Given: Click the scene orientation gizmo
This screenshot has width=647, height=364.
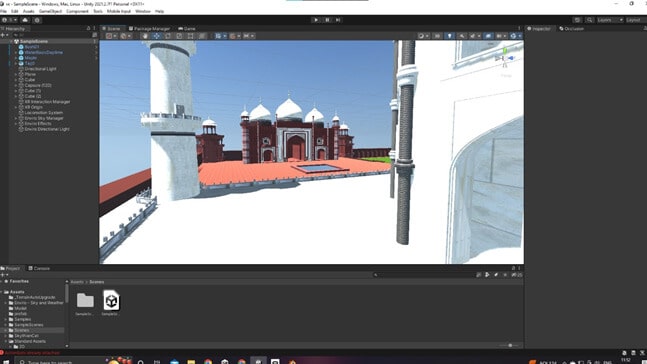Looking at the screenshot, I should (505, 59).
